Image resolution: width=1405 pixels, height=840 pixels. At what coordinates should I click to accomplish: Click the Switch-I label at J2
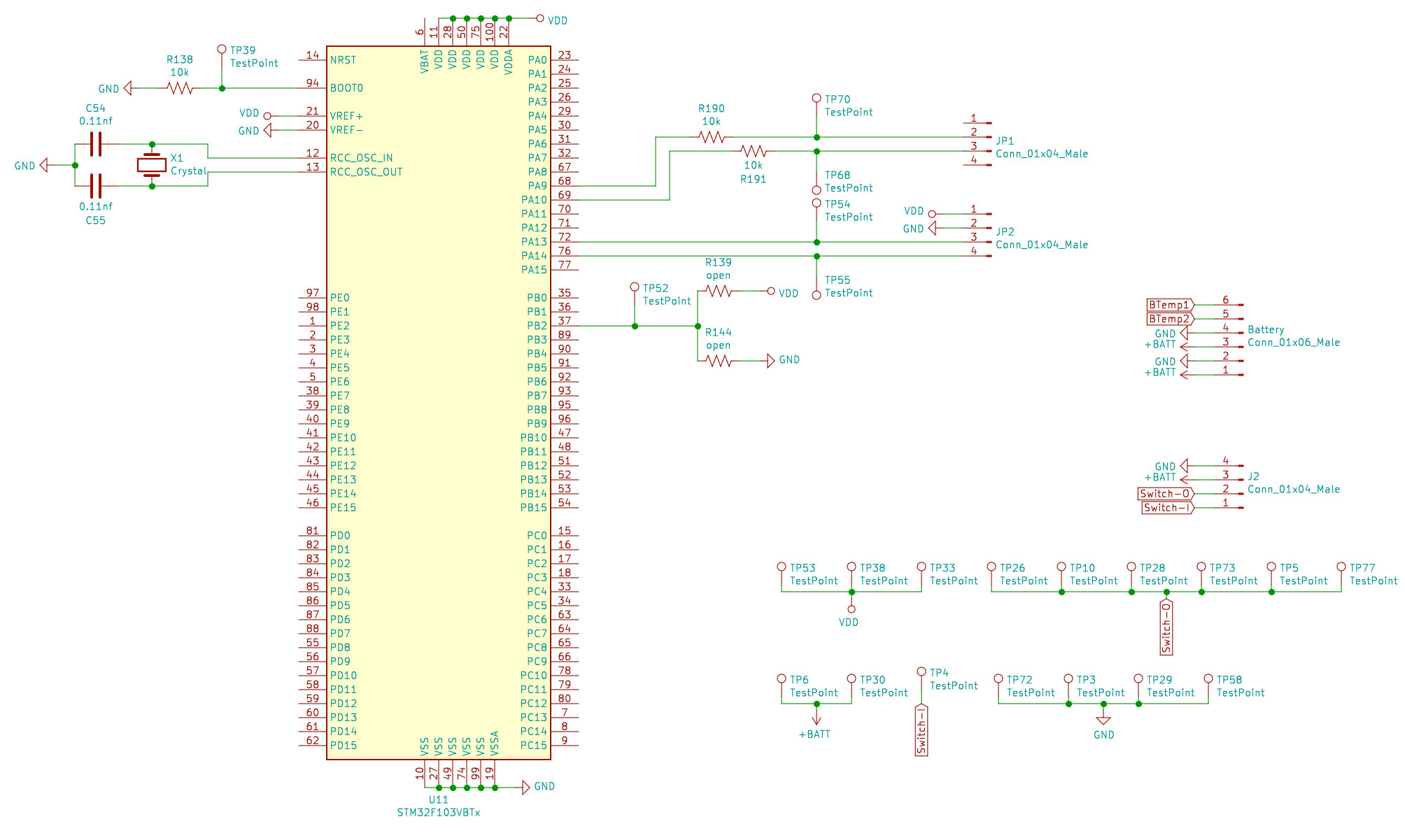1166,508
